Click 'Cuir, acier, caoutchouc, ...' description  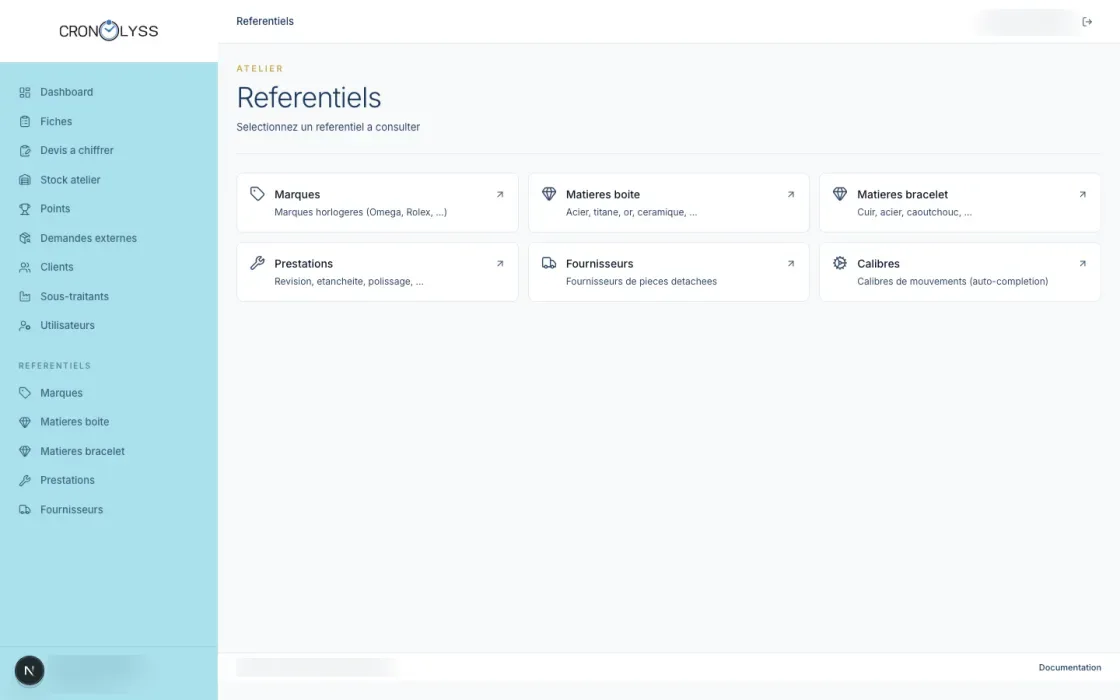click(x=914, y=212)
